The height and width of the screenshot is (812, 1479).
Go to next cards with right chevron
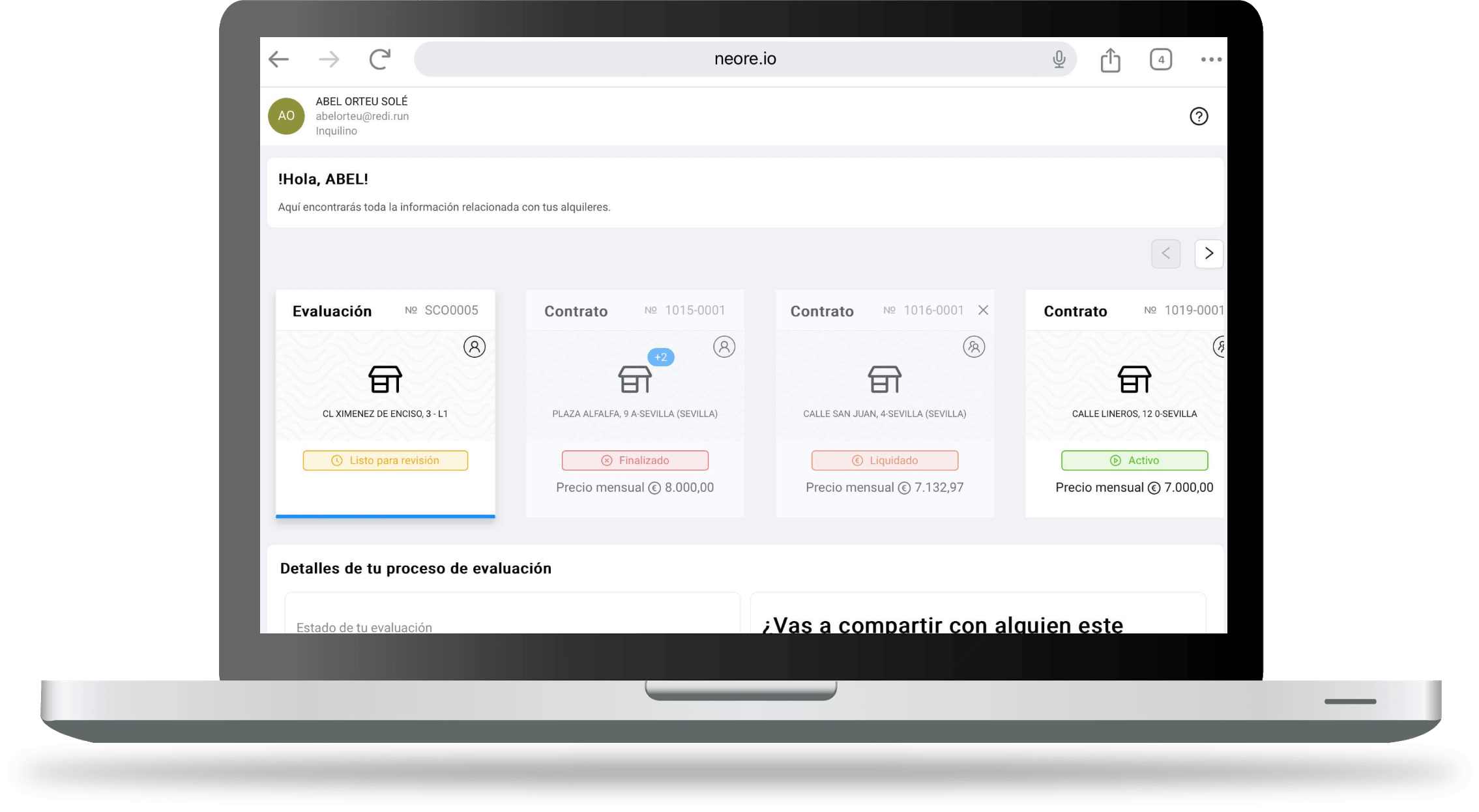click(x=1208, y=254)
